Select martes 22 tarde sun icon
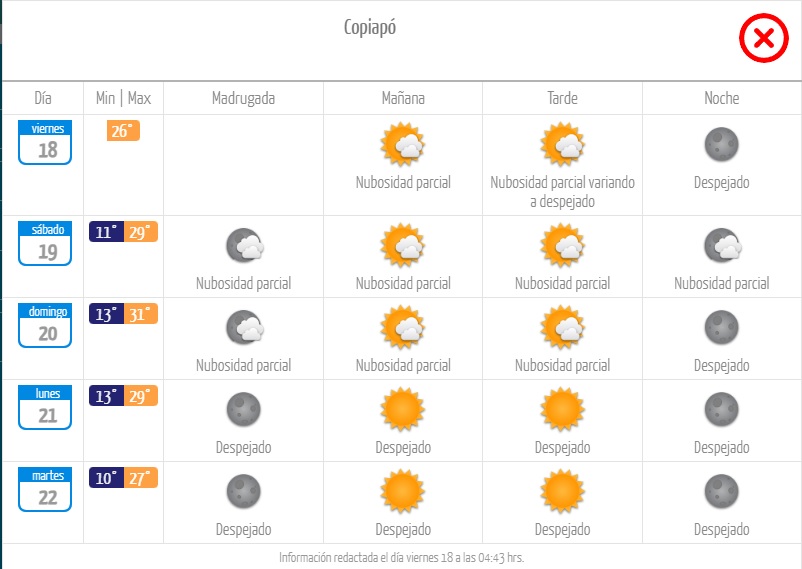This screenshot has height=569, width=802. pos(562,491)
